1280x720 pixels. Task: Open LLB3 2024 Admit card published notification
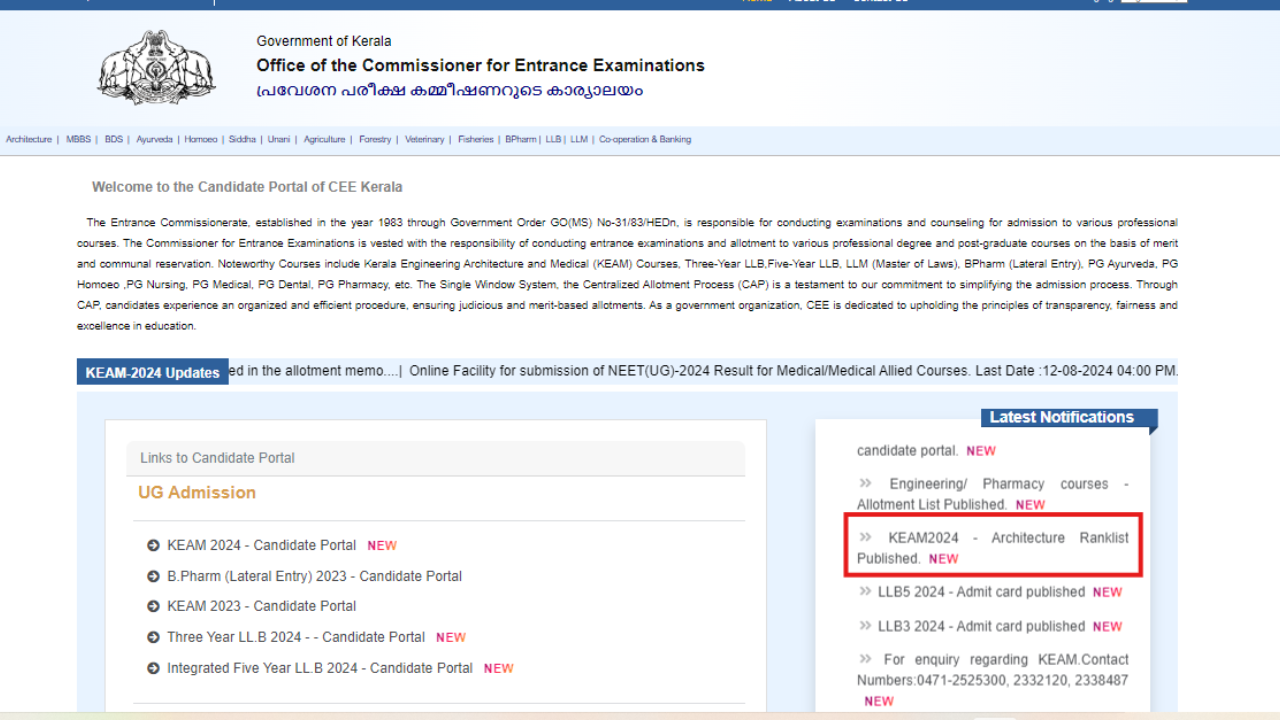click(x=981, y=626)
